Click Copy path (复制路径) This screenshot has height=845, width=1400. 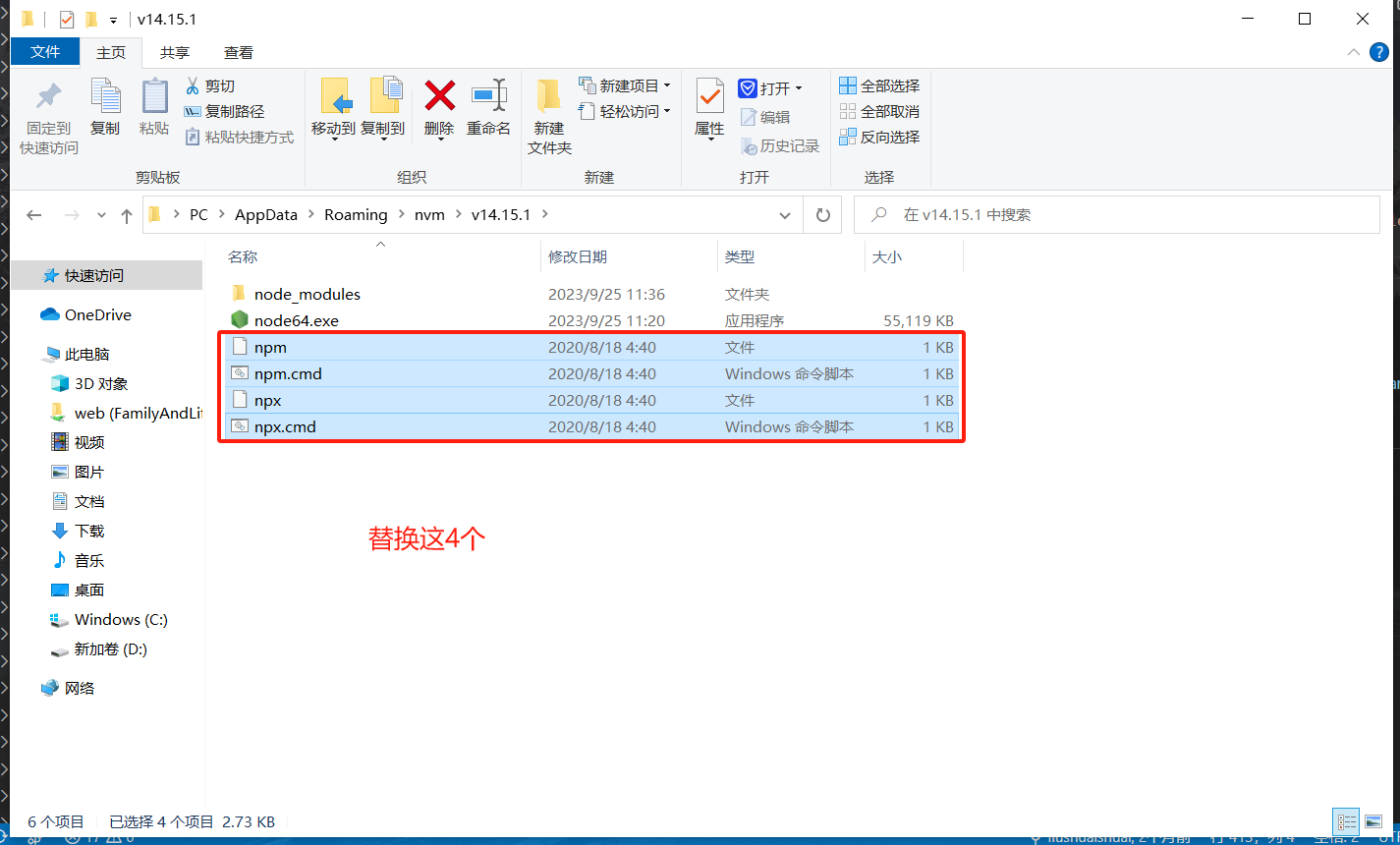click(x=224, y=112)
